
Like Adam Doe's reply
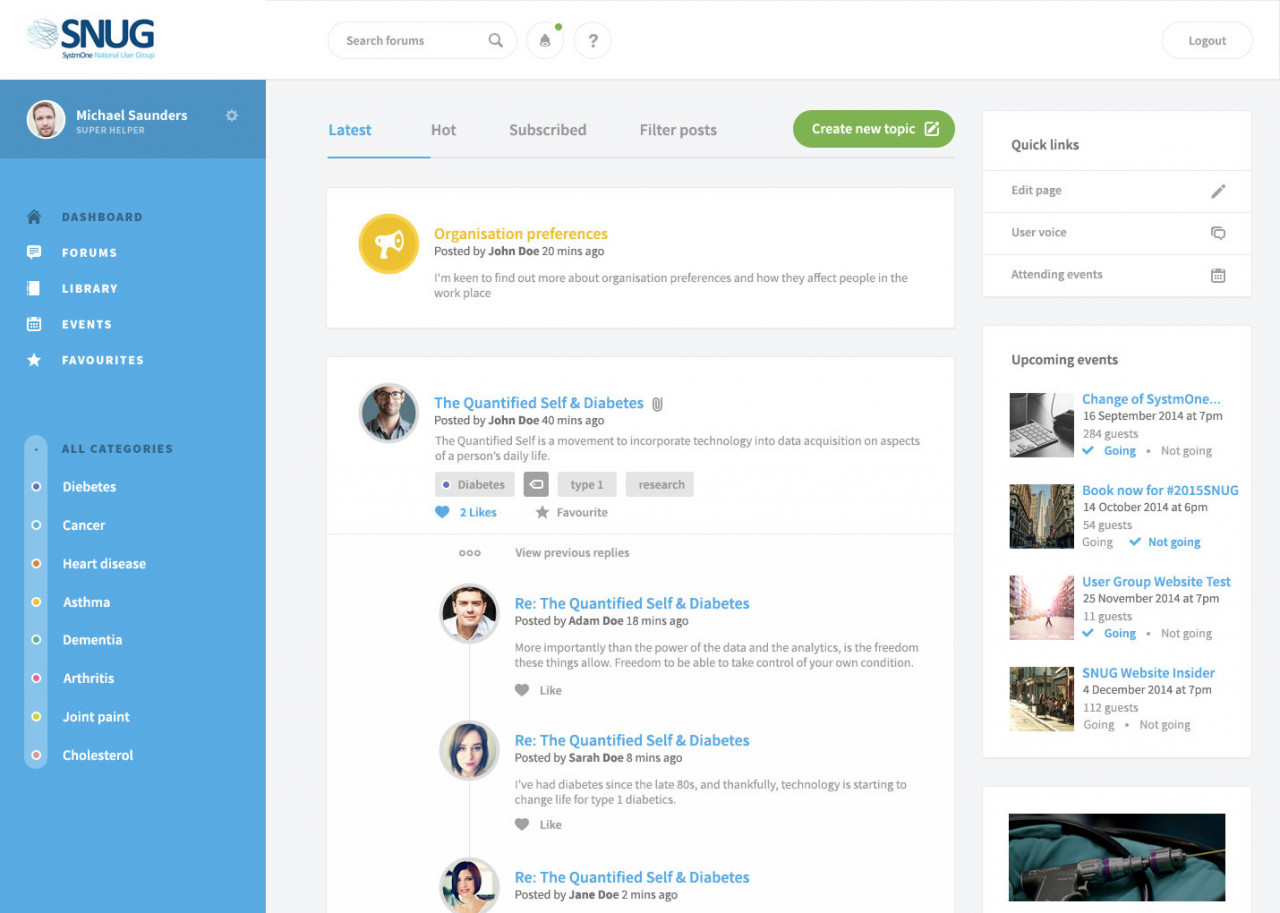pos(538,690)
